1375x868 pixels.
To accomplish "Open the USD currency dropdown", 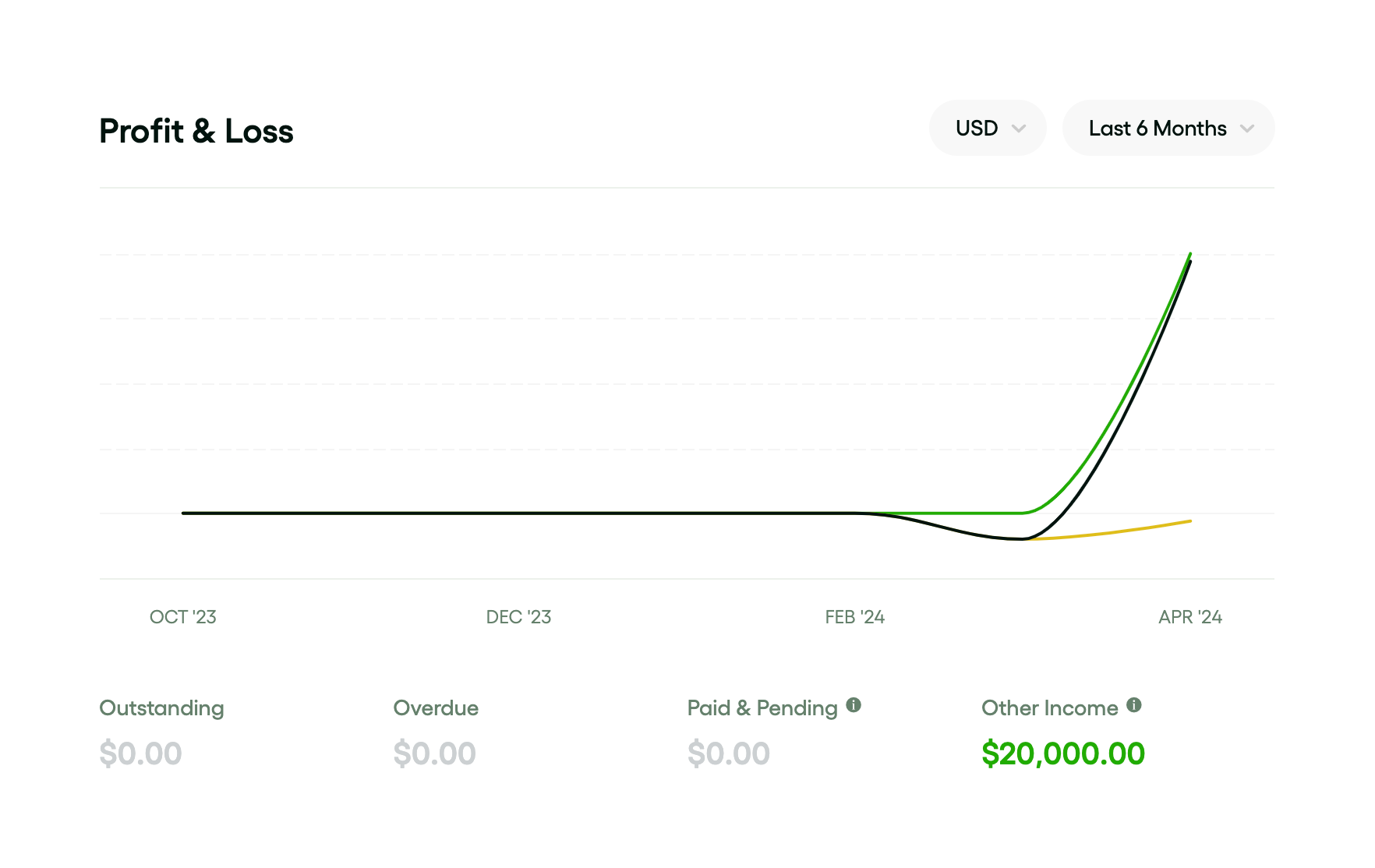I will [987, 129].
